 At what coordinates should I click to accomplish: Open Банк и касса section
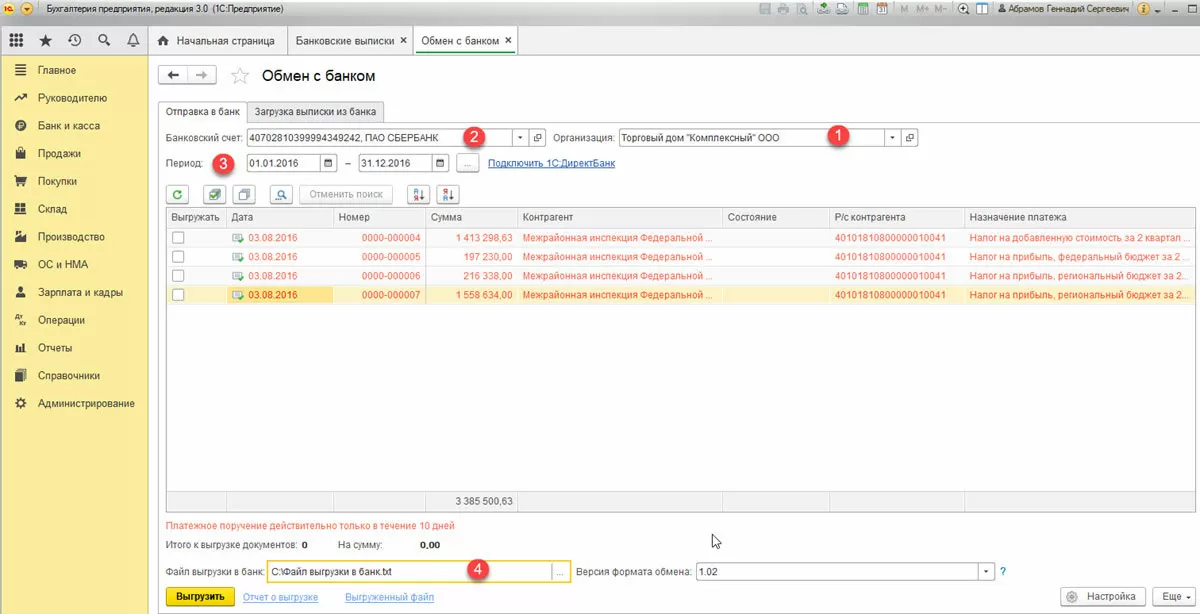[x=68, y=126]
